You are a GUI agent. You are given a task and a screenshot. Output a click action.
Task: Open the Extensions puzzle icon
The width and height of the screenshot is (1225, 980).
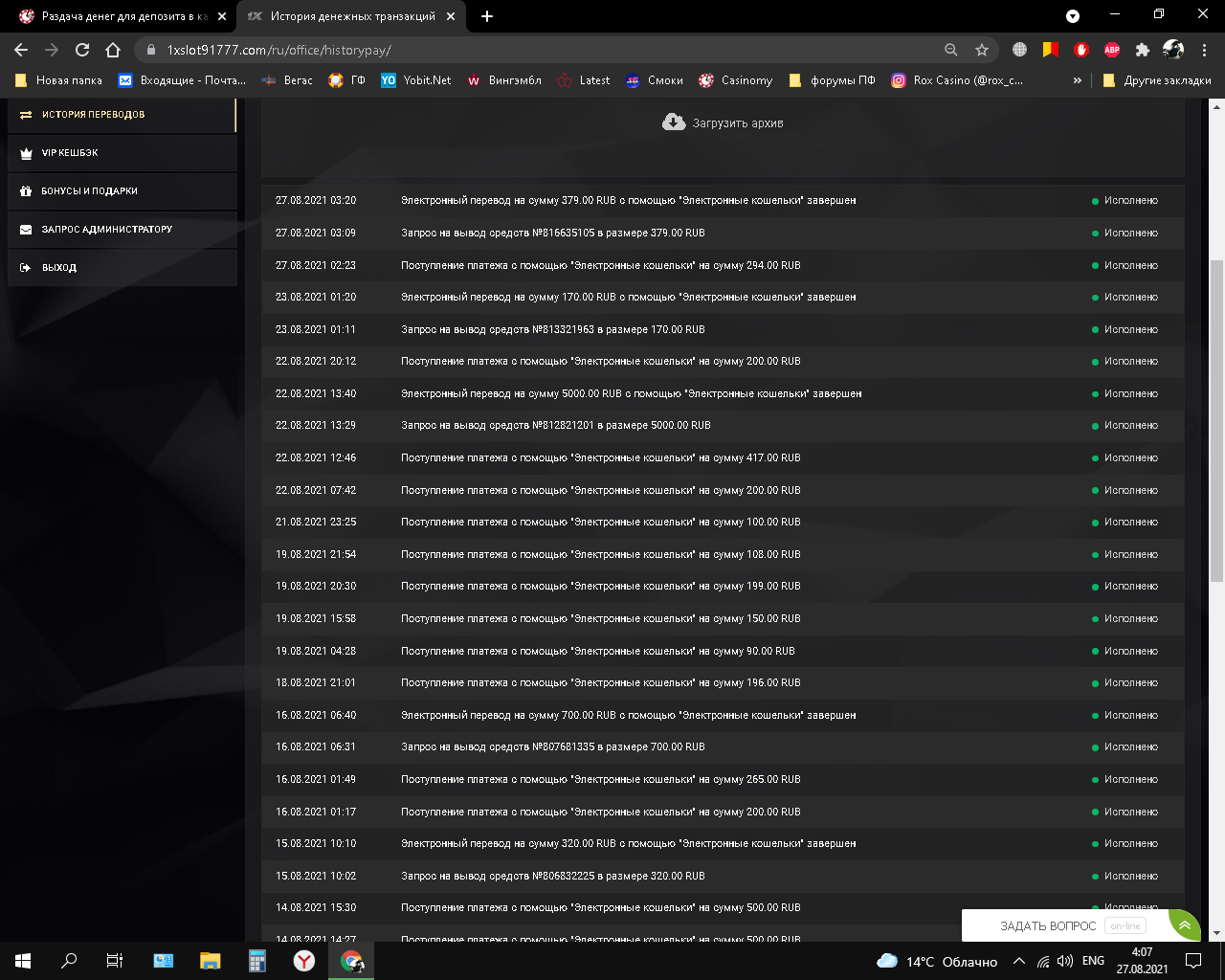[1143, 50]
